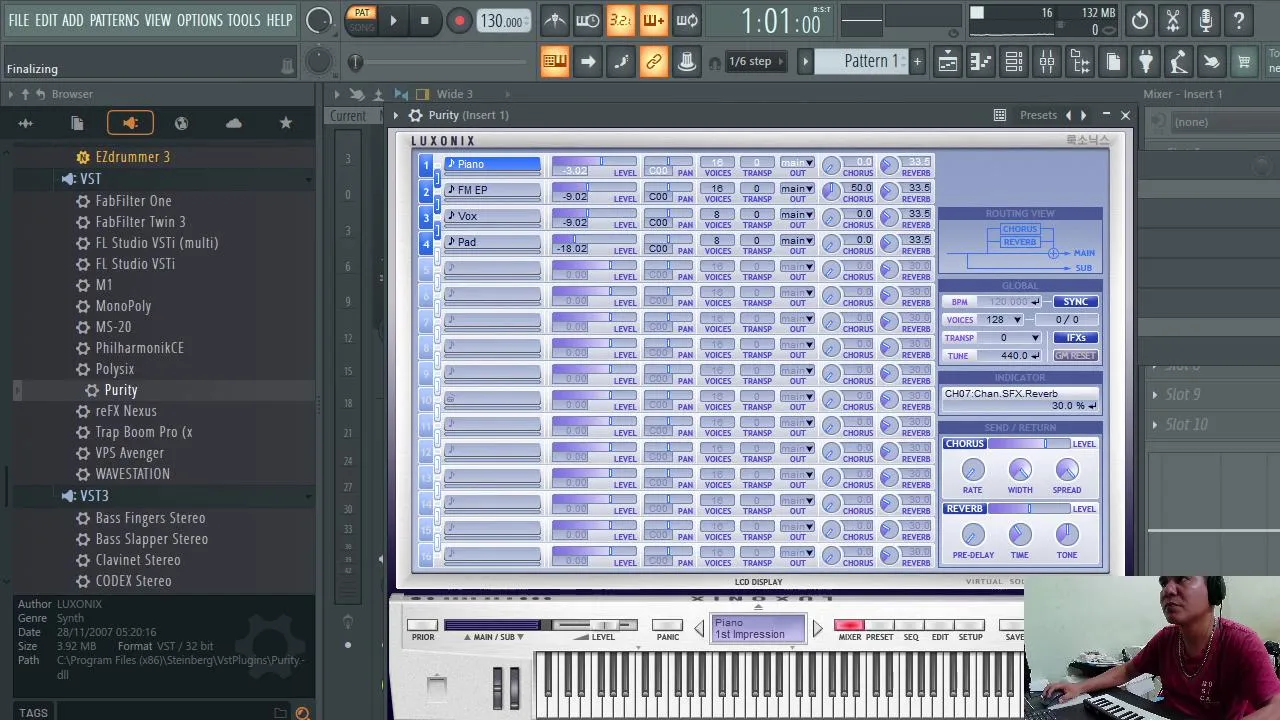The image size is (1280, 720).
Task: Toggle the metronome icon
Action: click(555, 20)
